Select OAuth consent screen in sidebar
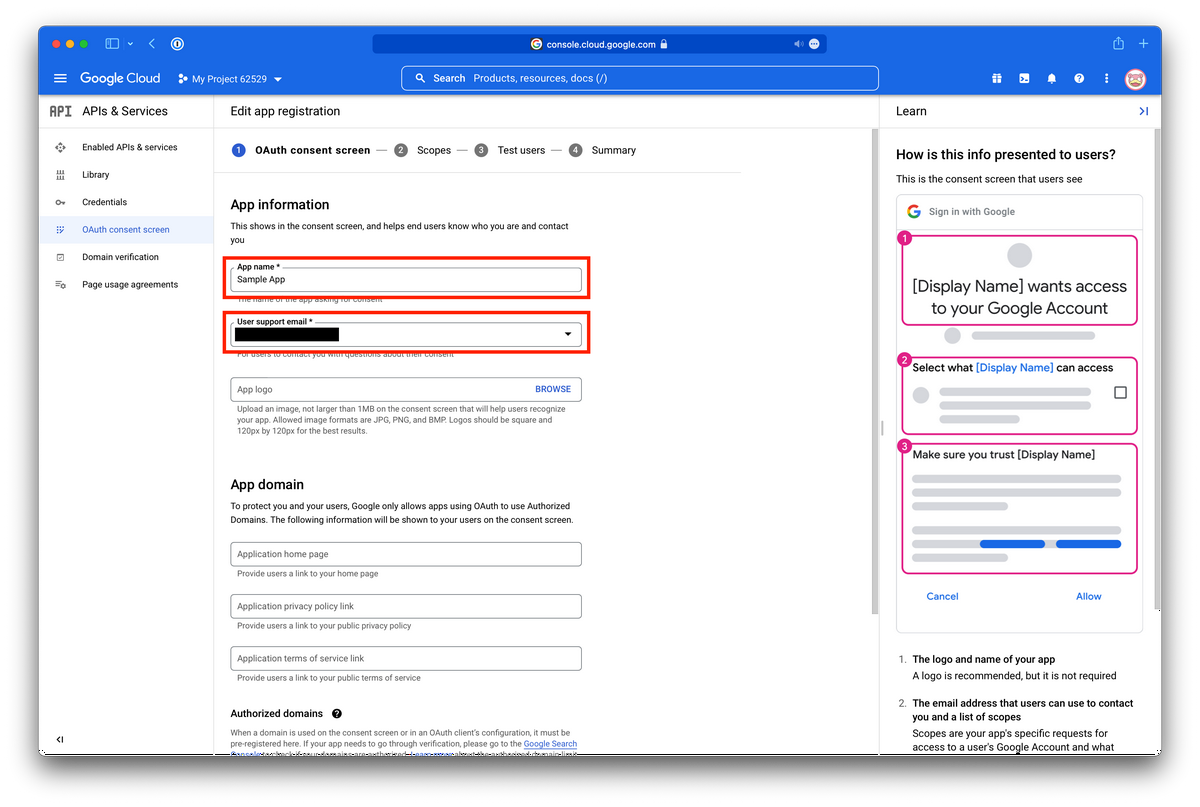This screenshot has width=1200, height=807. click(x=126, y=230)
